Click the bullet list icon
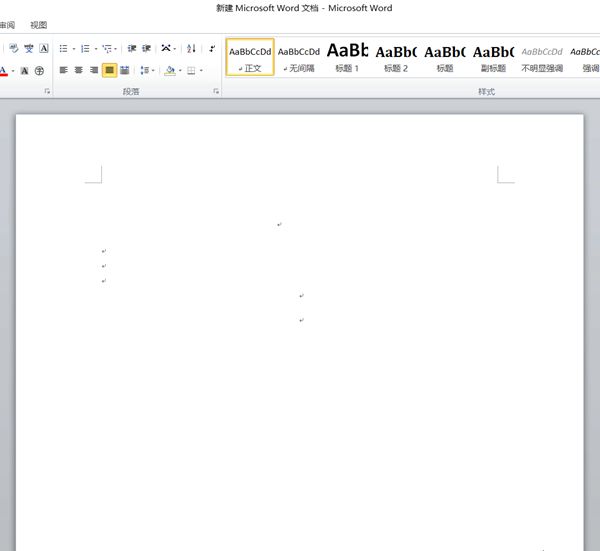Viewport: 600px width, 551px height. pos(62,48)
